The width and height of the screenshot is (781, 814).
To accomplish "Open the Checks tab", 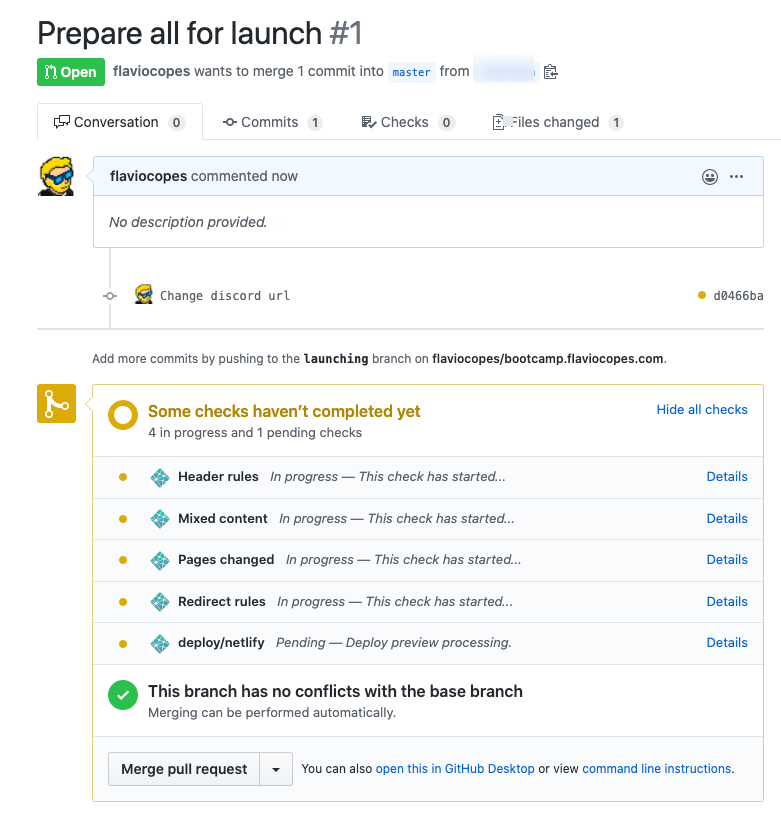I will [x=405, y=122].
